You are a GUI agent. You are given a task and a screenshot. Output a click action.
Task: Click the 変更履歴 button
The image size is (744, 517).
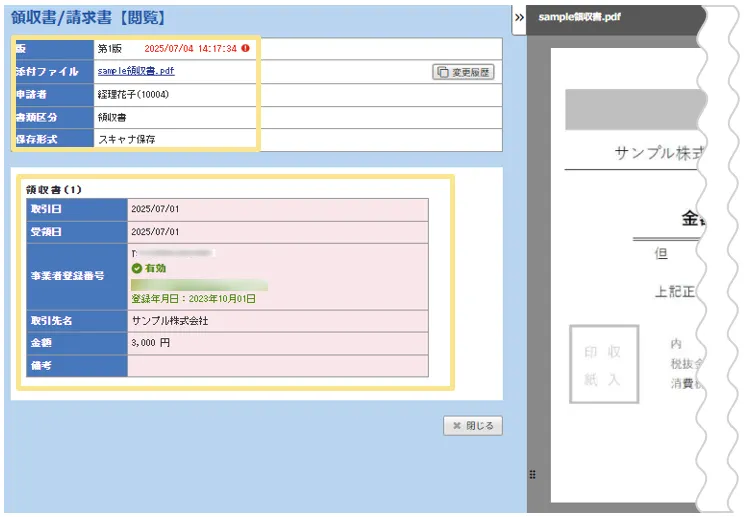tap(463, 72)
